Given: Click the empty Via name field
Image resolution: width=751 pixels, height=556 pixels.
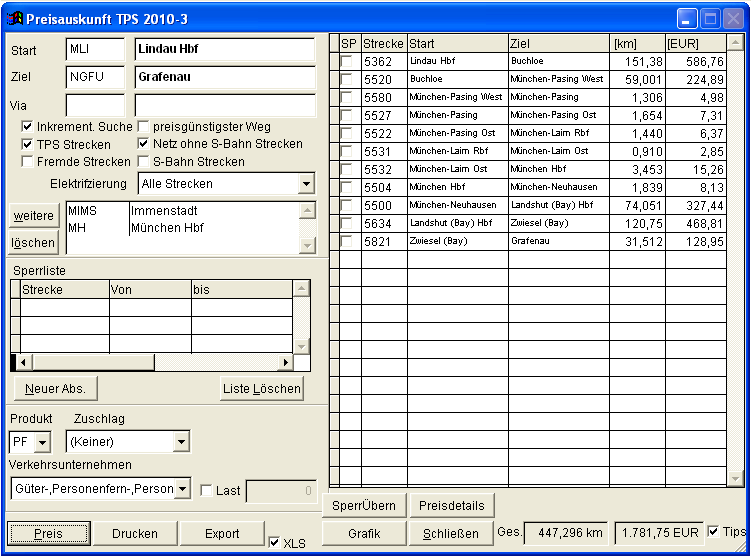Looking at the screenshot, I should point(225,105).
